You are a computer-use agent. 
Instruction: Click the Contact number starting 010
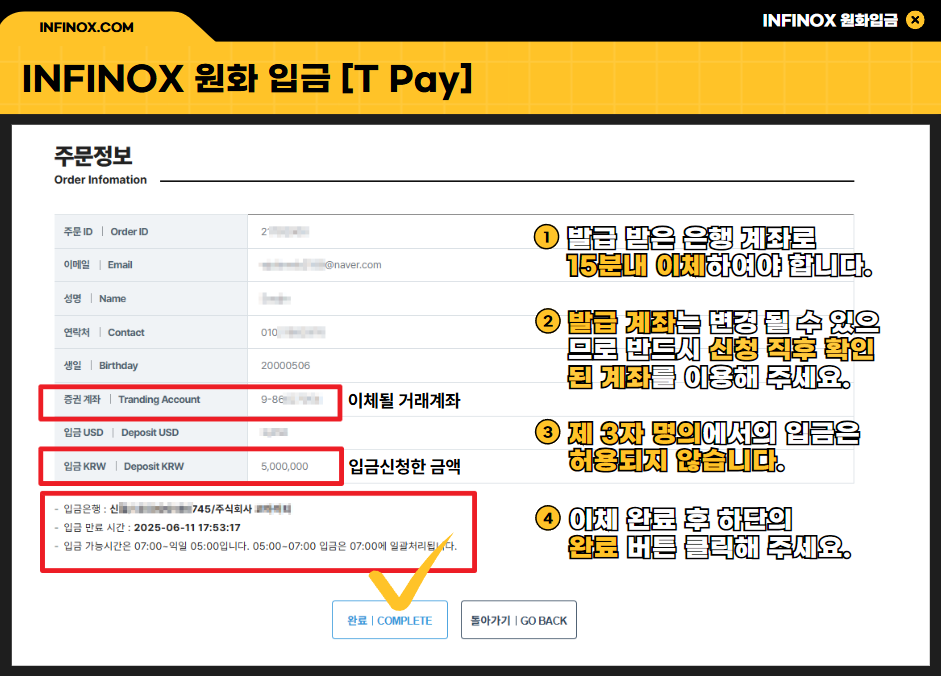point(293,333)
